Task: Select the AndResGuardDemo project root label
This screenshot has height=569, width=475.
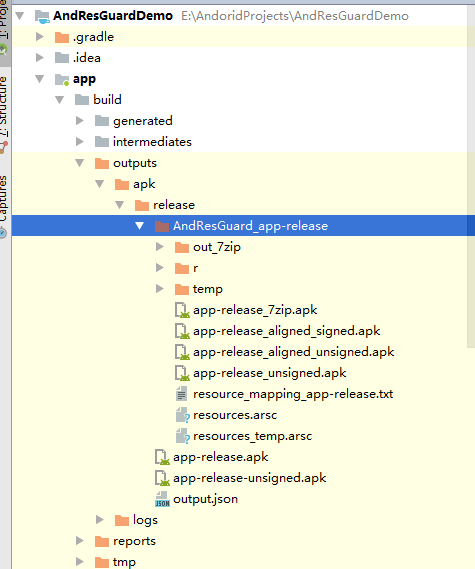Action: click(x=113, y=16)
